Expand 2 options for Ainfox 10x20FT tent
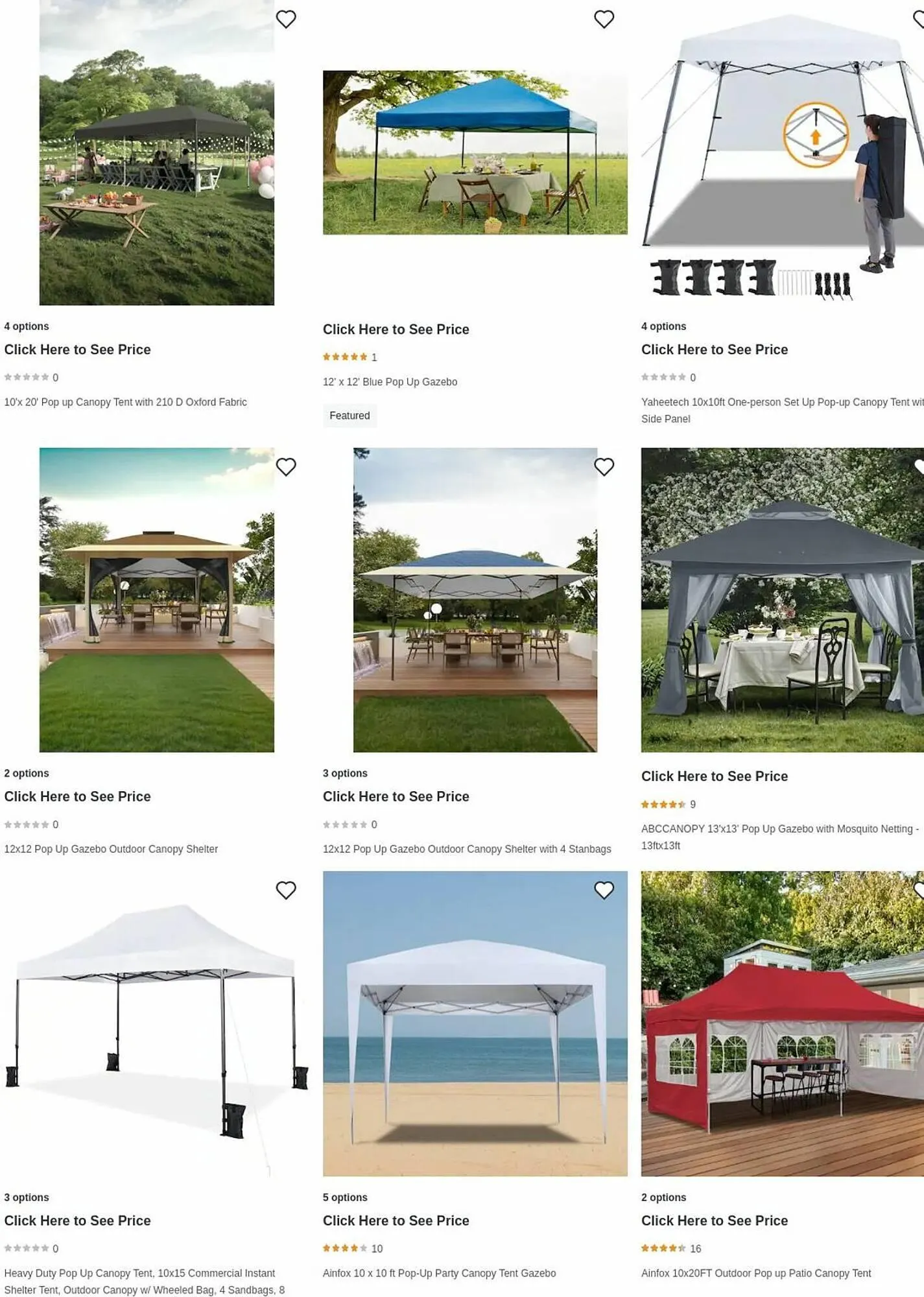This screenshot has width=924, height=1297. pyautogui.click(x=663, y=1197)
